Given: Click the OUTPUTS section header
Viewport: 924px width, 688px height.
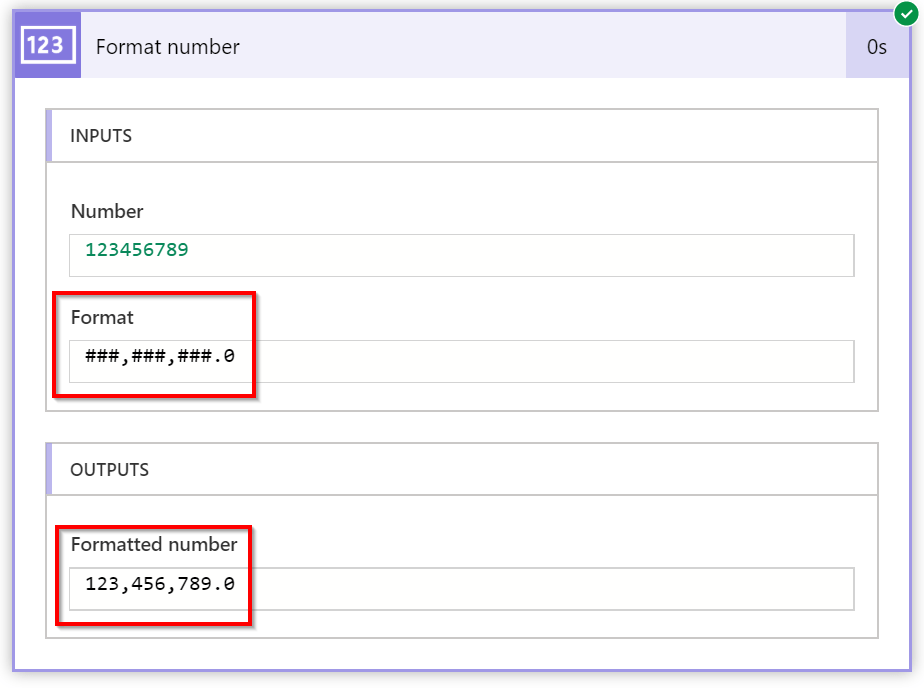Looking at the screenshot, I should [x=108, y=469].
